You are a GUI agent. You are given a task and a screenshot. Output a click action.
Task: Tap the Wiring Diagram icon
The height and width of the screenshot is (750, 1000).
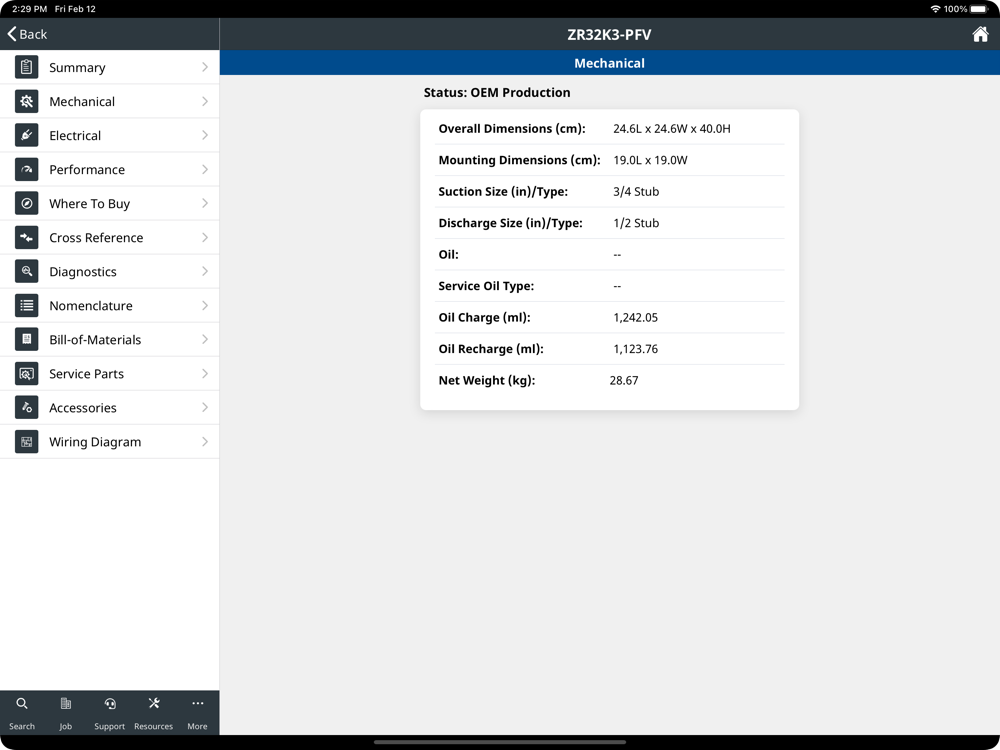click(26, 441)
